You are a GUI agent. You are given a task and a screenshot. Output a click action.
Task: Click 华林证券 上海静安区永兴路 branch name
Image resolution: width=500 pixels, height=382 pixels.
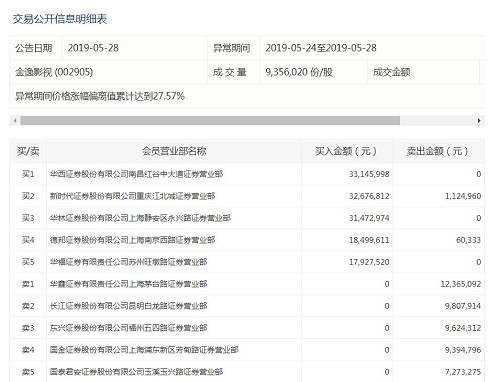[x=140, y=218]
